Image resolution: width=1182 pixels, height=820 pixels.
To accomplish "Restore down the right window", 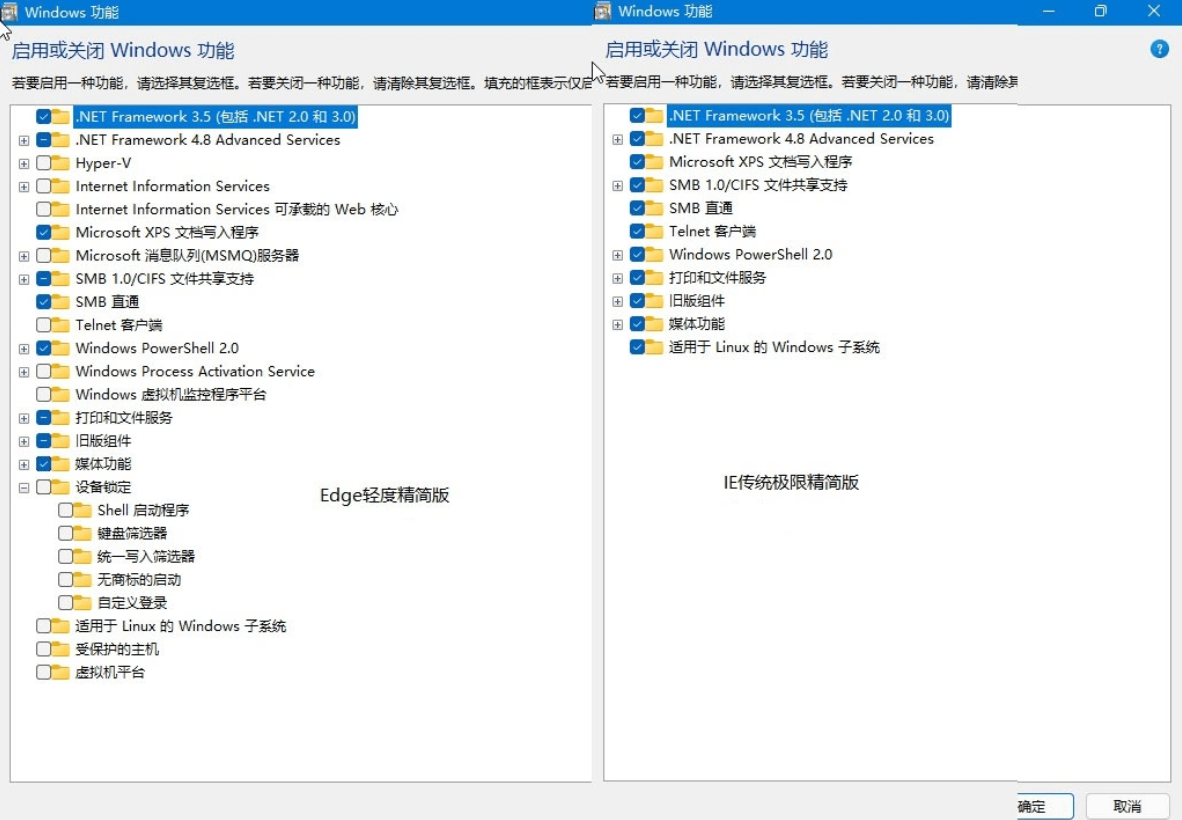I will pyautogui.click(x=1101, y=11).
